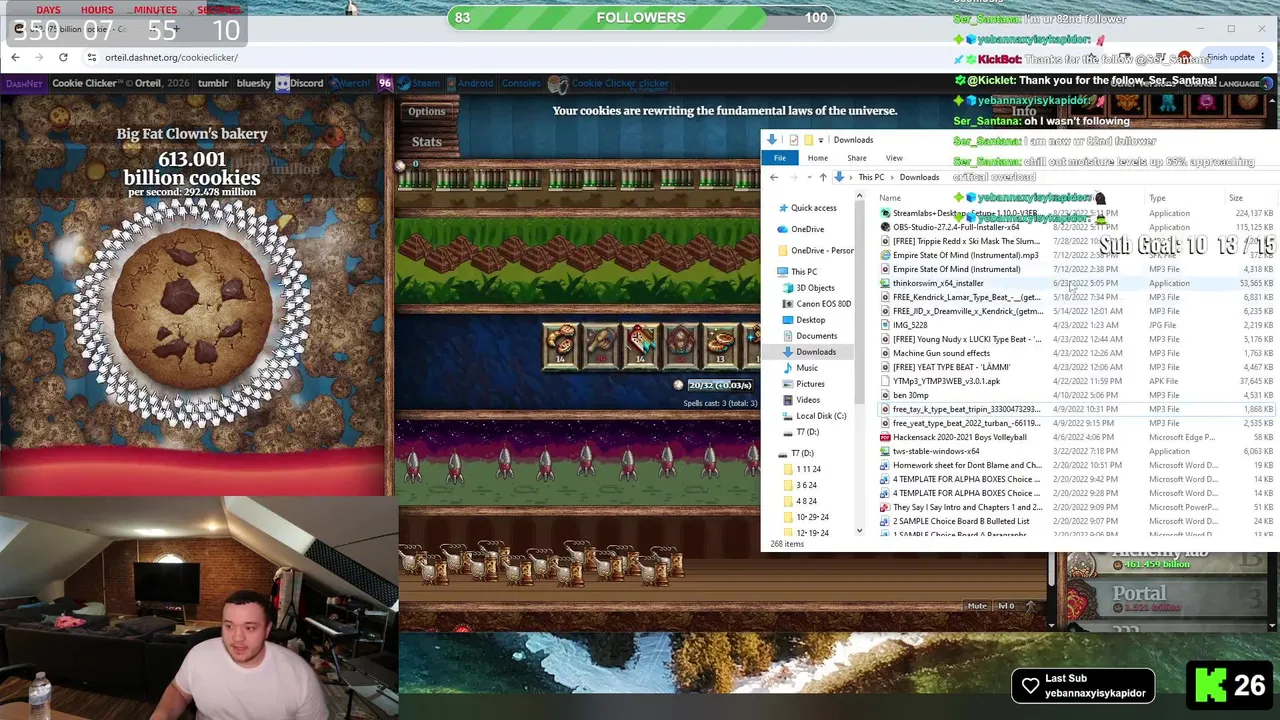Open the Options menu in Cookie Clicker
The height and width of the screenshot is (720, 1280).
click(426, 111)
